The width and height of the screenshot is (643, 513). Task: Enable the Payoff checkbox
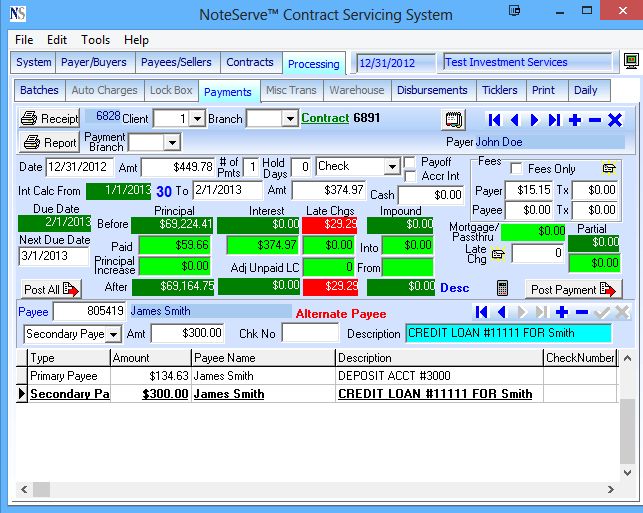(410, 162)
